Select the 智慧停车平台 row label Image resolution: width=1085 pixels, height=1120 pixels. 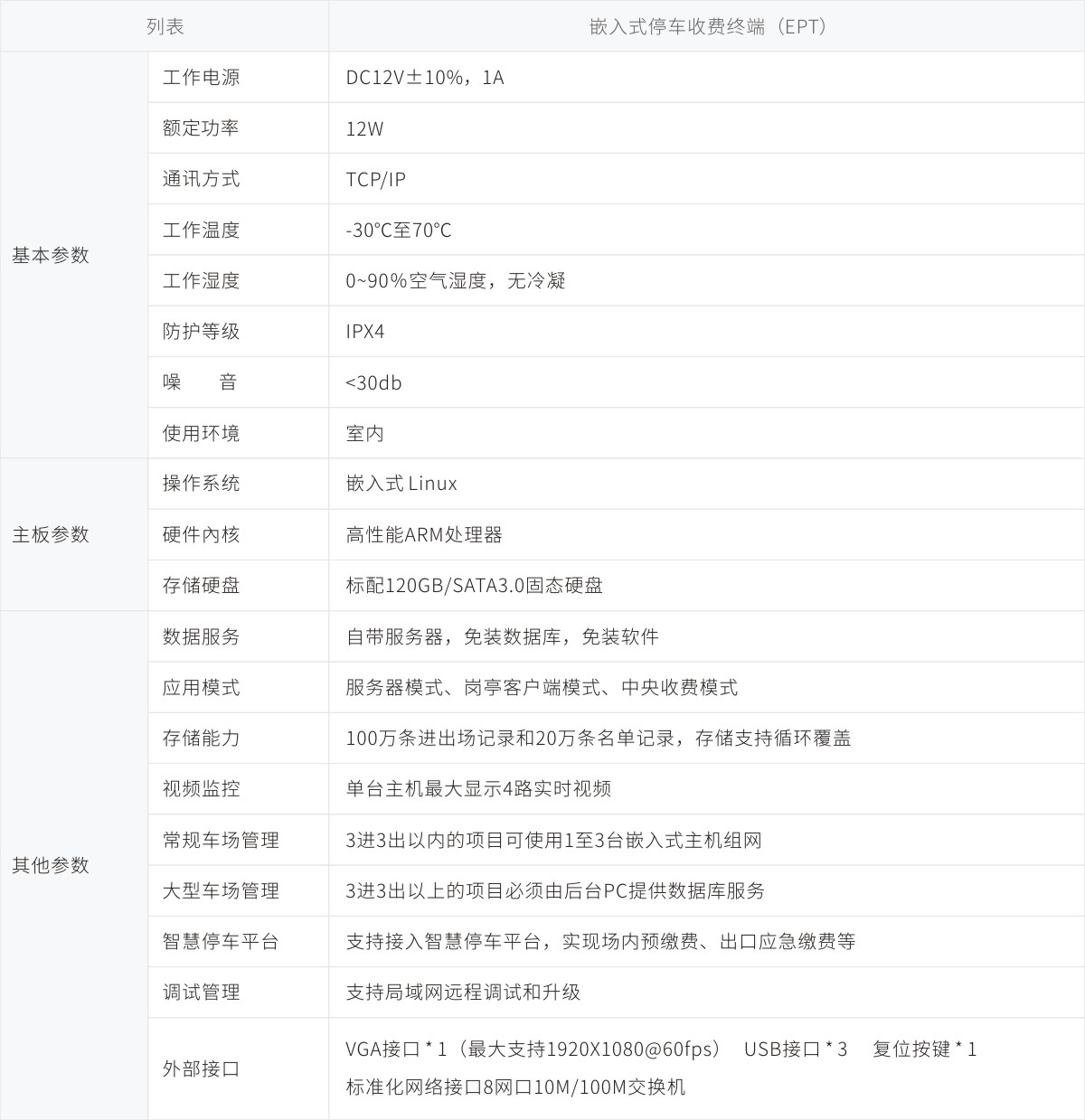point(221,942)
